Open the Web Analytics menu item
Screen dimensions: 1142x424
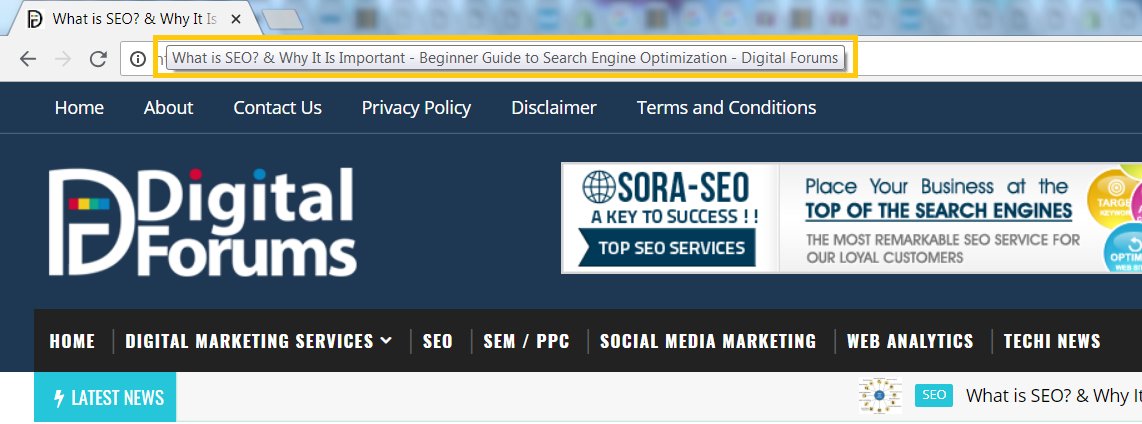[910, 341]
